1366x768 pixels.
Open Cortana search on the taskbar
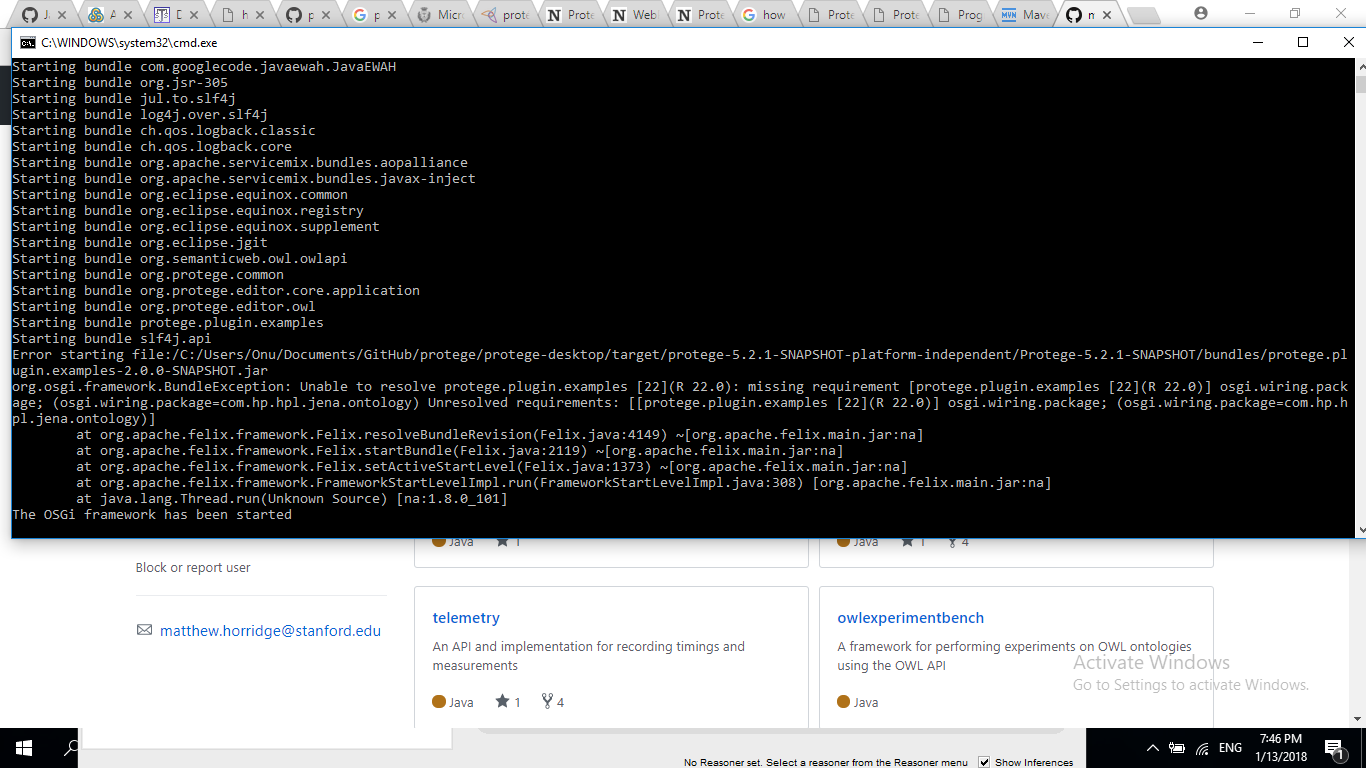(x=69, y=747)
